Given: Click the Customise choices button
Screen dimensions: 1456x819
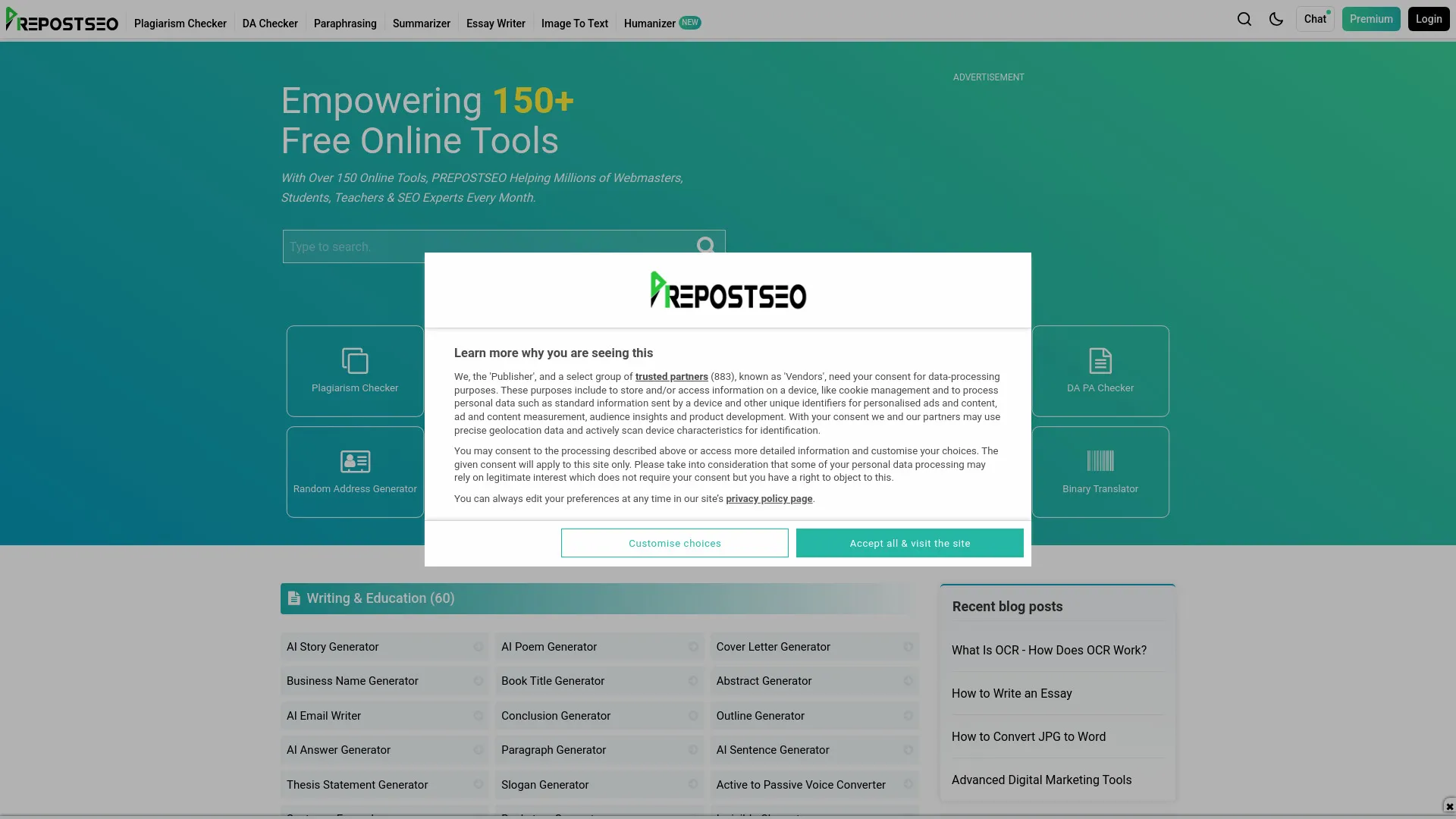Looking at the screenshot, I should coord(675,543).
